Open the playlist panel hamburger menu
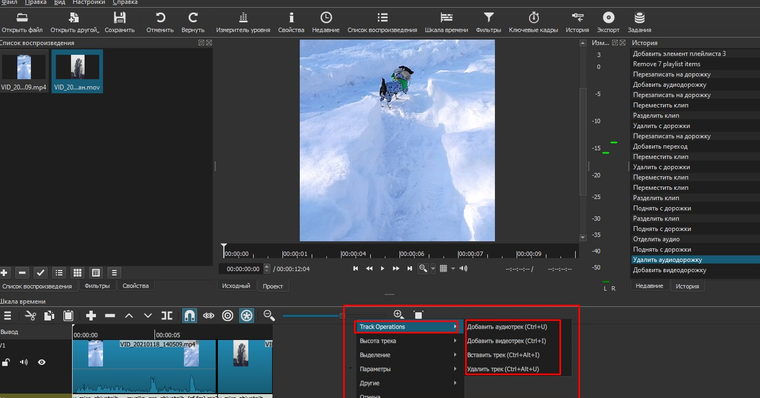760x398 pixels. tap(114, 273)
